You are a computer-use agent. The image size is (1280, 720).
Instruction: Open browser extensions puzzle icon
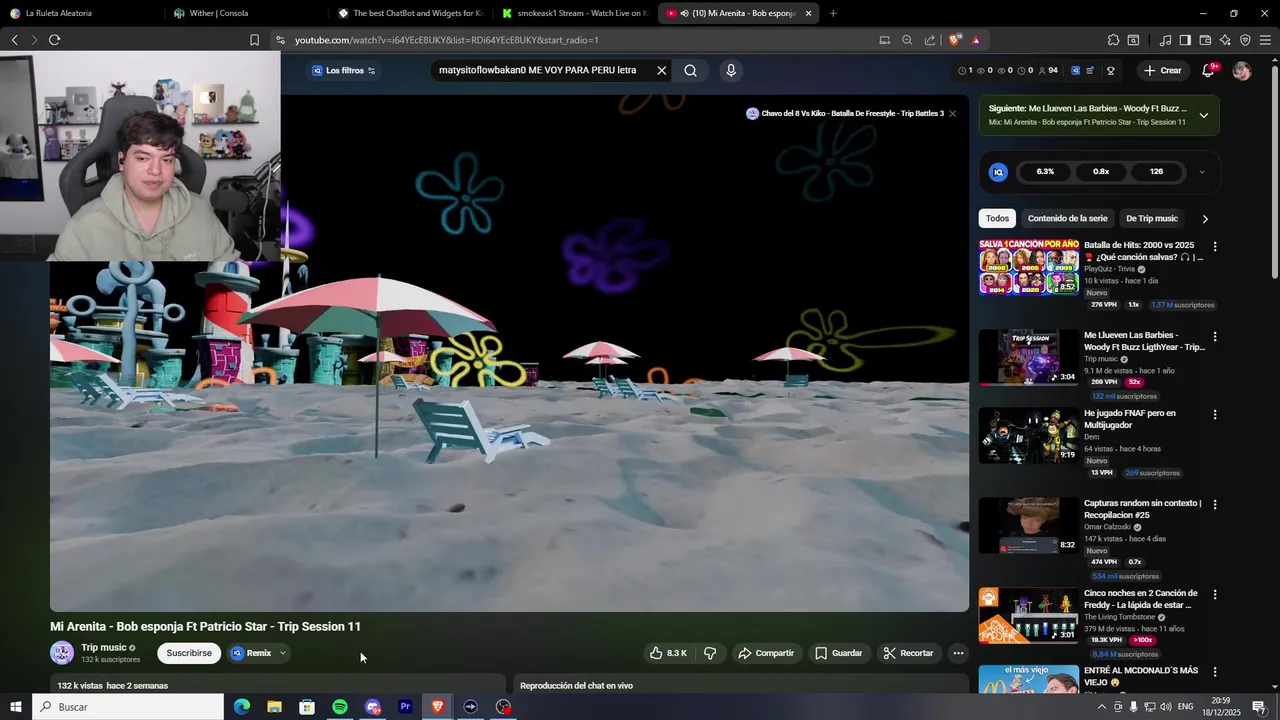tap(1113, 40)
